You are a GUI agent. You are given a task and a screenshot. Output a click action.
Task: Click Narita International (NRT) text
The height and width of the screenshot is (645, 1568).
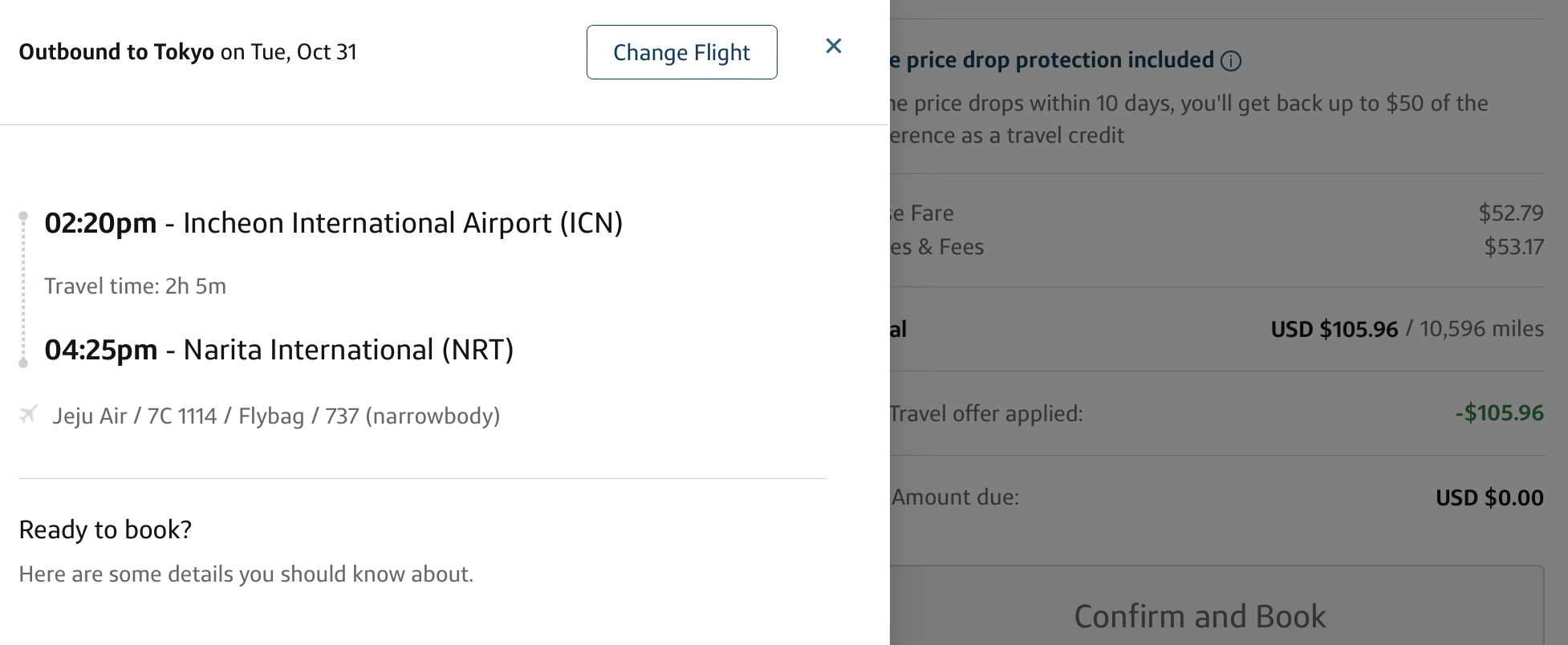(348, 350)
